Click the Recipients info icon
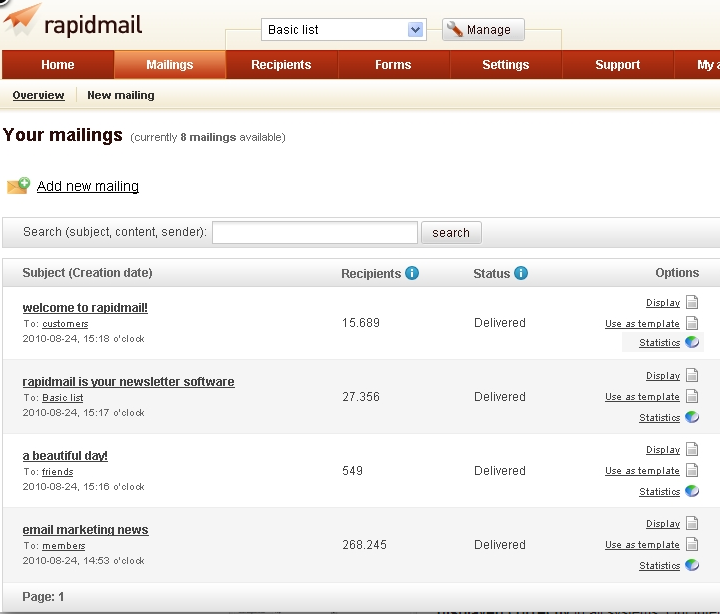Viewport: 720px width, 614px height. click(x=412, y=273)
